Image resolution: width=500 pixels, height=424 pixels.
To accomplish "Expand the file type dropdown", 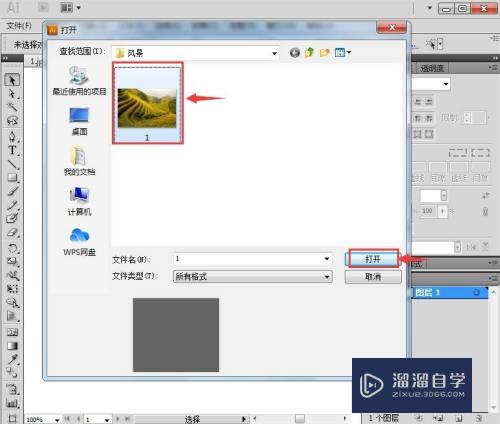I will coord(327,276).
